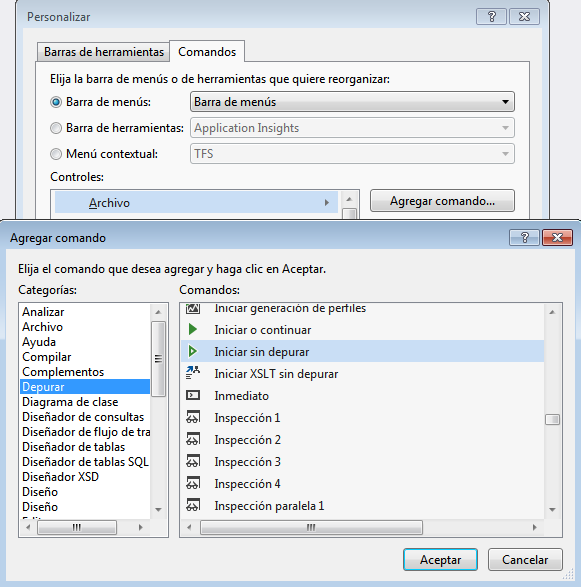Select the Barra de herramientas radio button
This screenshot has height=587, width=581.
[56, 128]
